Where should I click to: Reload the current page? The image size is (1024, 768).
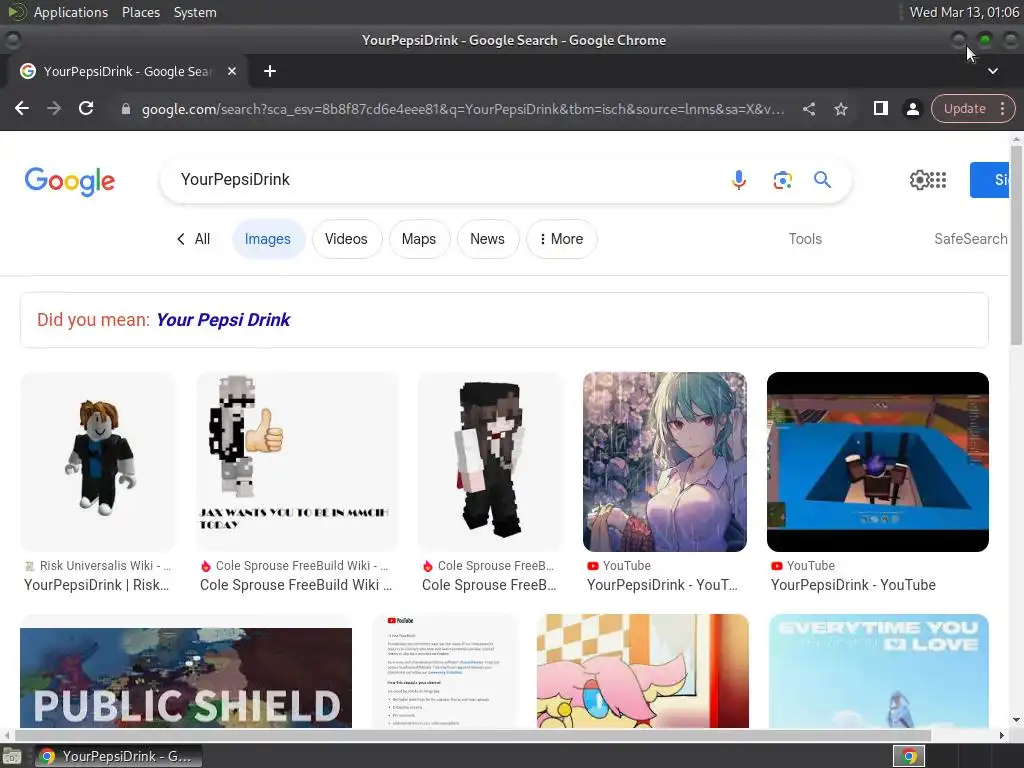[x=86, y=108]
